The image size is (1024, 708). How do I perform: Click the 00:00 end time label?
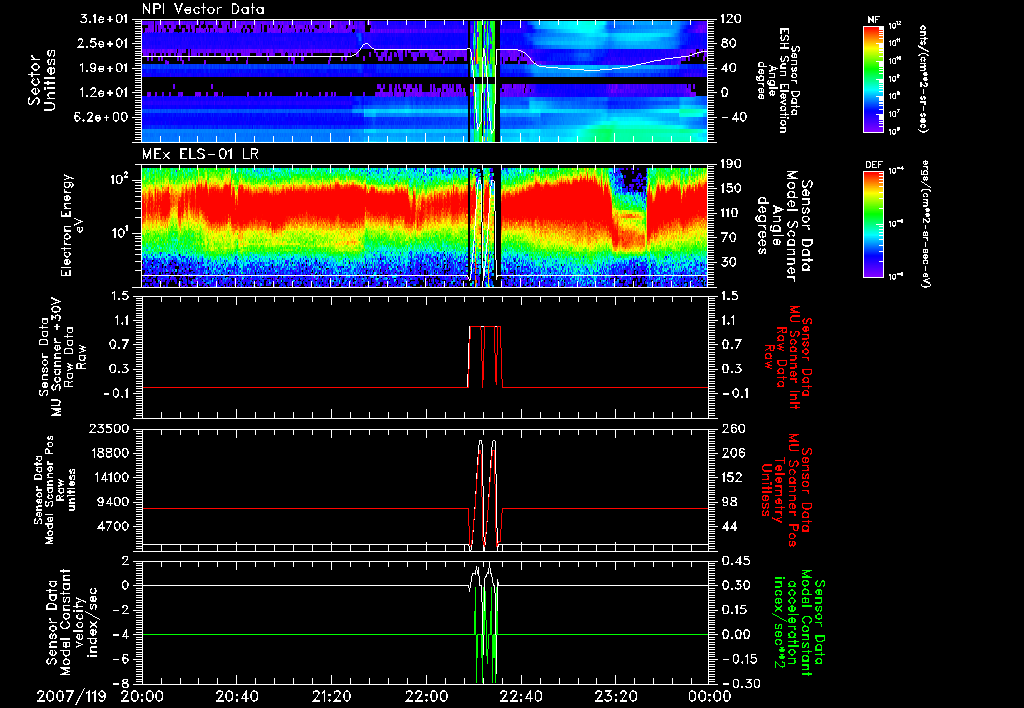[709, 695]
